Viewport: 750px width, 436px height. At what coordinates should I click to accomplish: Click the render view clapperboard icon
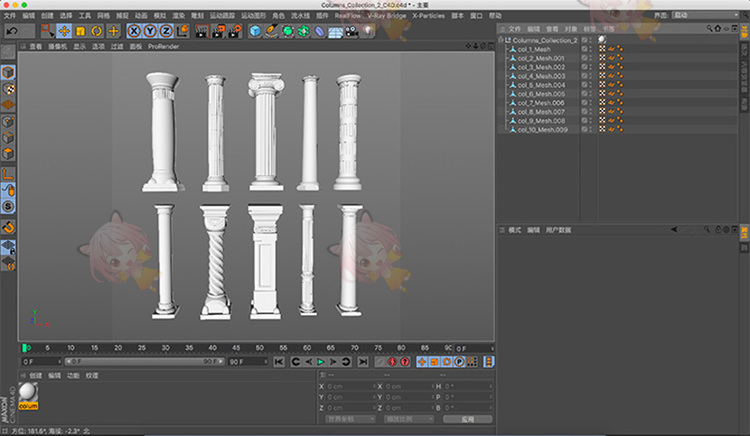click(200, 31)
